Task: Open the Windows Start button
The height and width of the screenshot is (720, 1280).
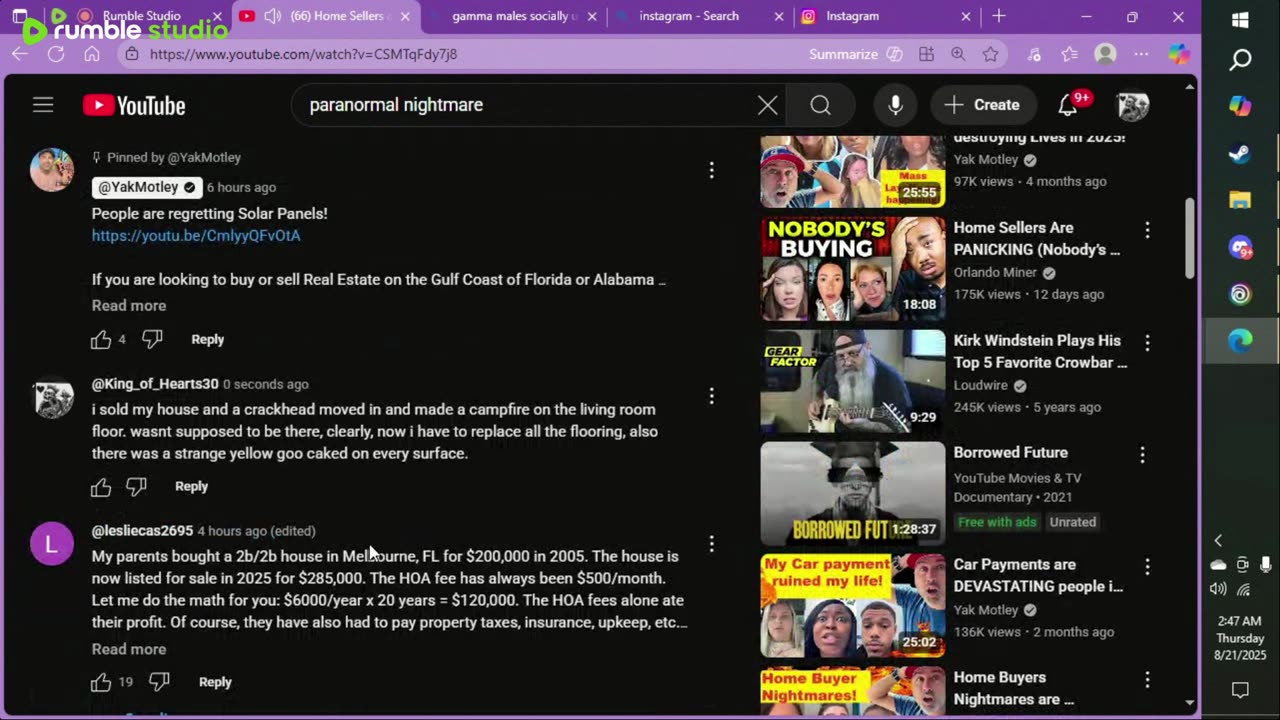Action: coord(1240,20)
